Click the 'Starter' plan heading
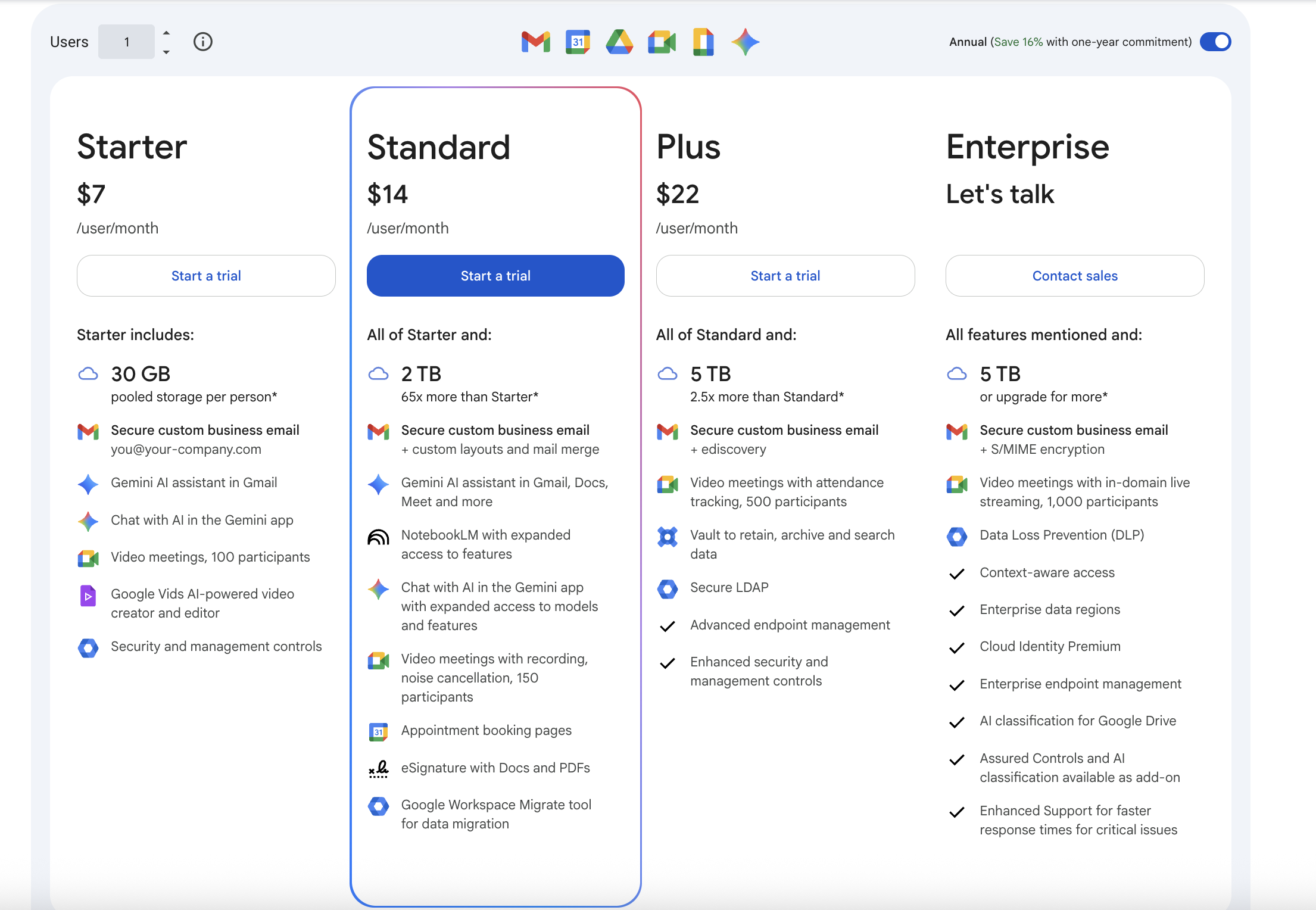1316x910 pixels. pyautogui.click(x=132, y=147)
